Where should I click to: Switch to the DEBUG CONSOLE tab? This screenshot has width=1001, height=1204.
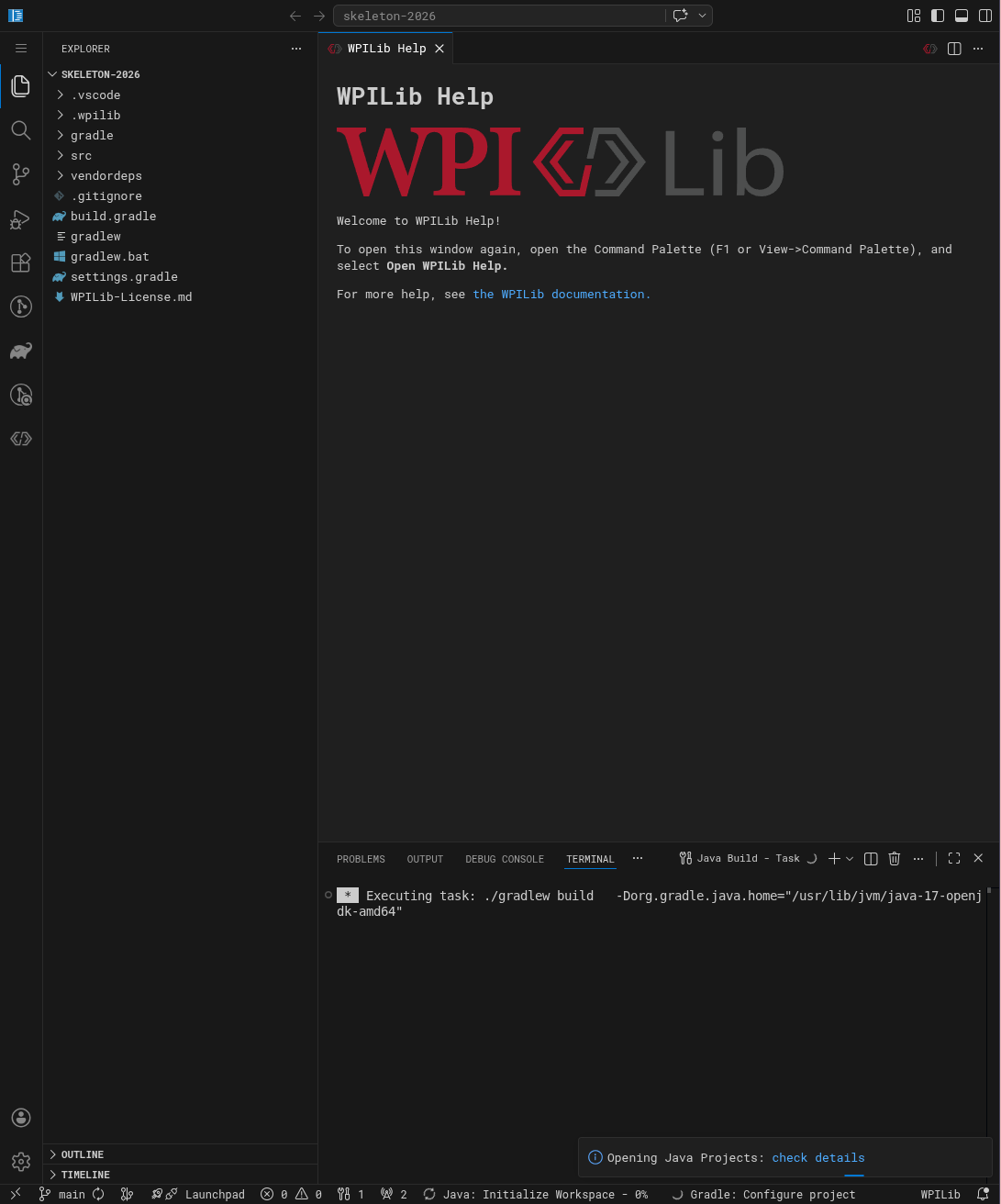(505, 859)
